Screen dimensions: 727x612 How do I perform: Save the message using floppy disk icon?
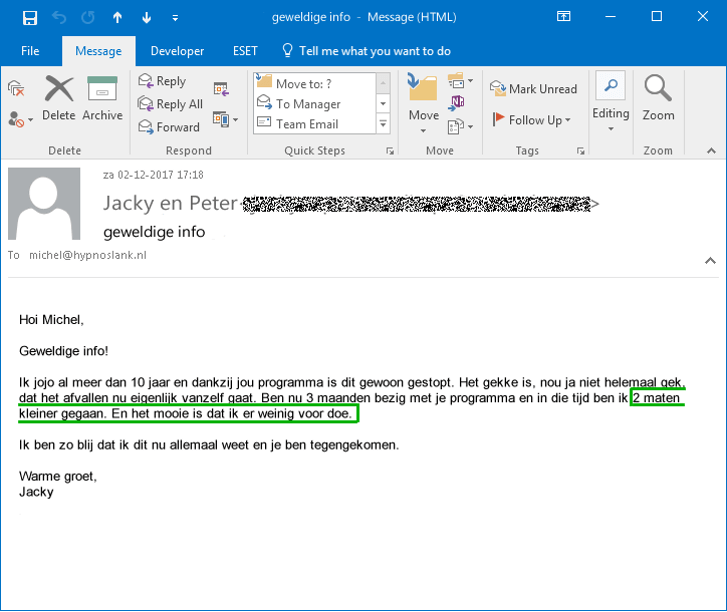tap(30, 18)
